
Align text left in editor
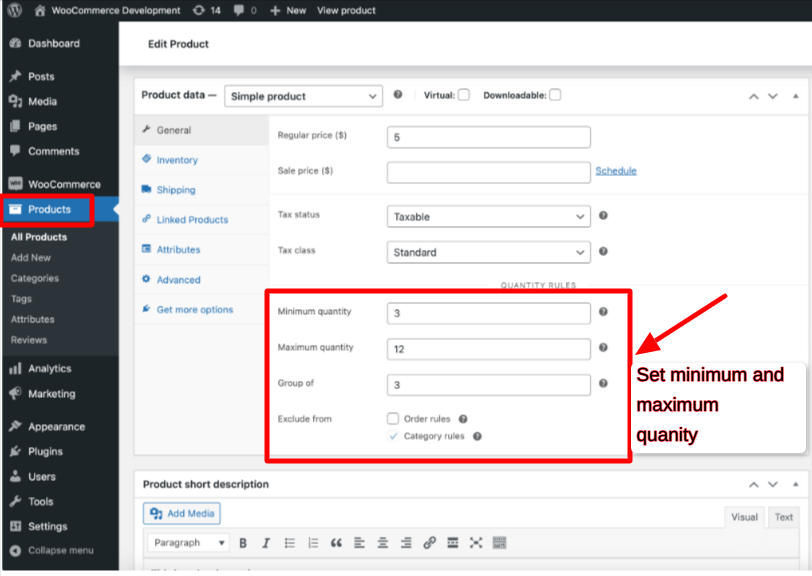(359, 543)
